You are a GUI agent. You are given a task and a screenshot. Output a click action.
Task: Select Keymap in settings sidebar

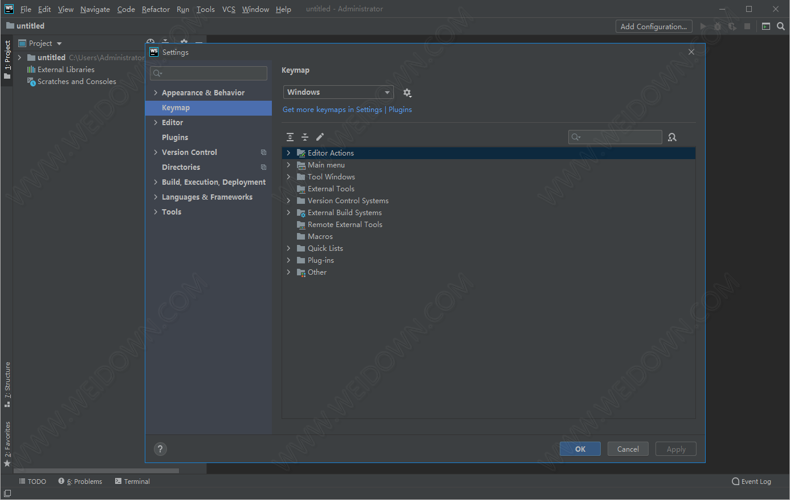209,108
